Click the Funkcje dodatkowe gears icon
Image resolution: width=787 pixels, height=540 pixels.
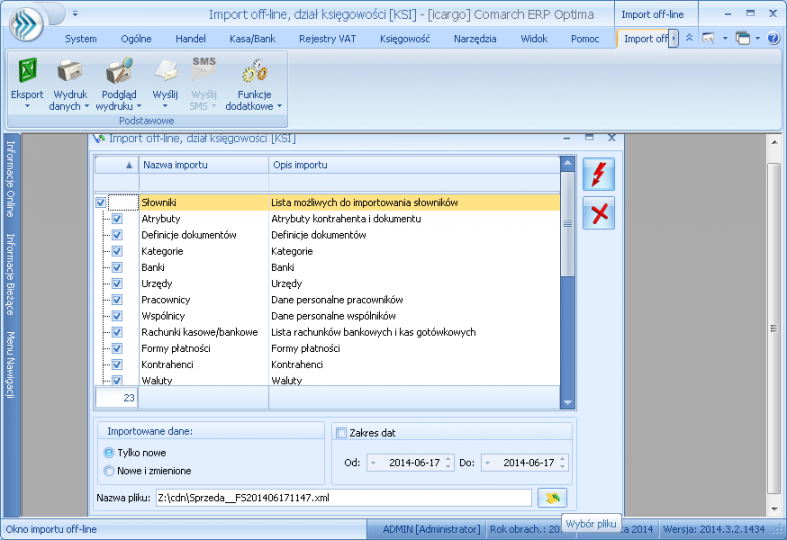253,72
